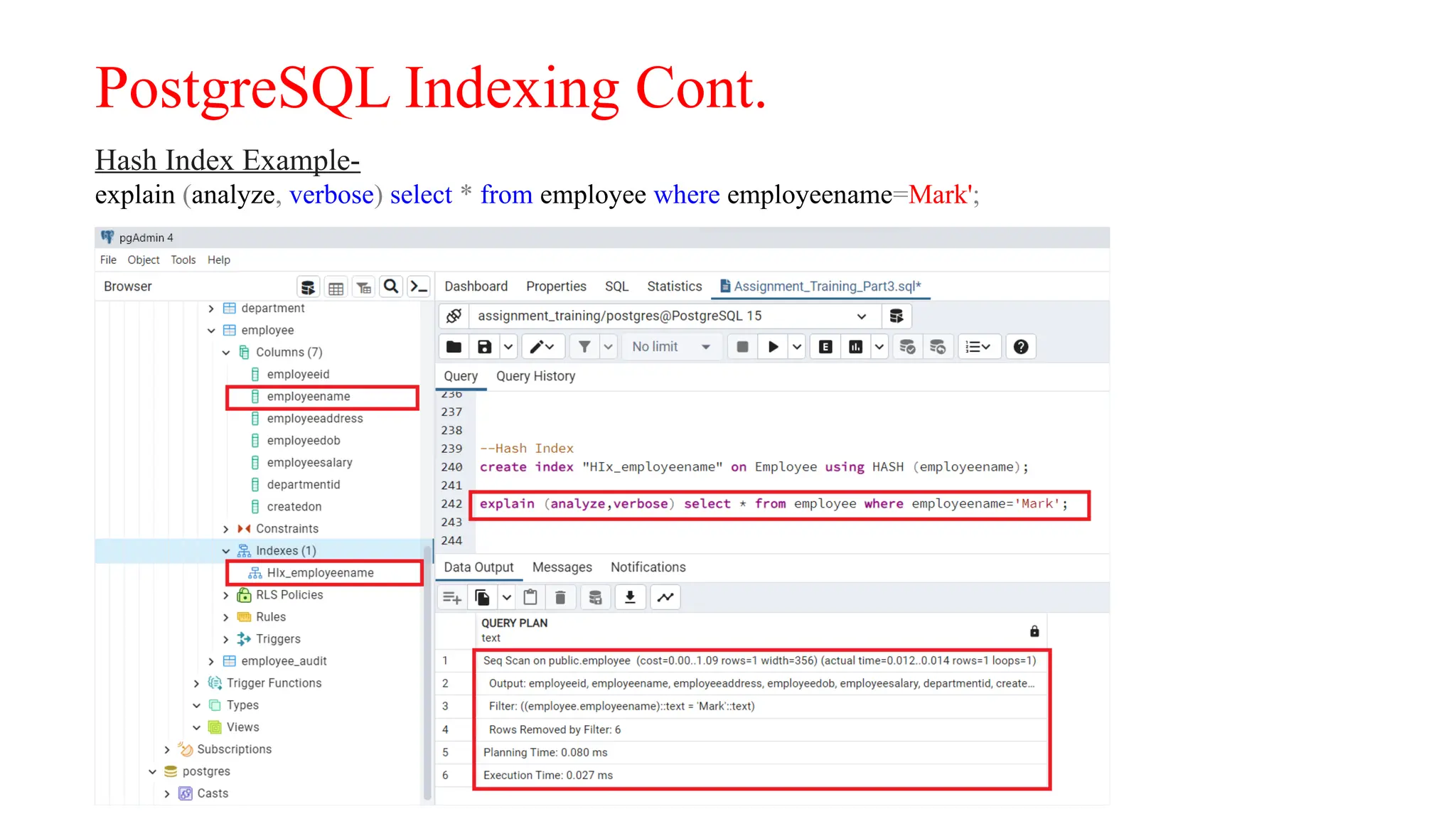Execute query with the play icon
The height and width of the screenshot is (819, 1456).
coord(773,347)
